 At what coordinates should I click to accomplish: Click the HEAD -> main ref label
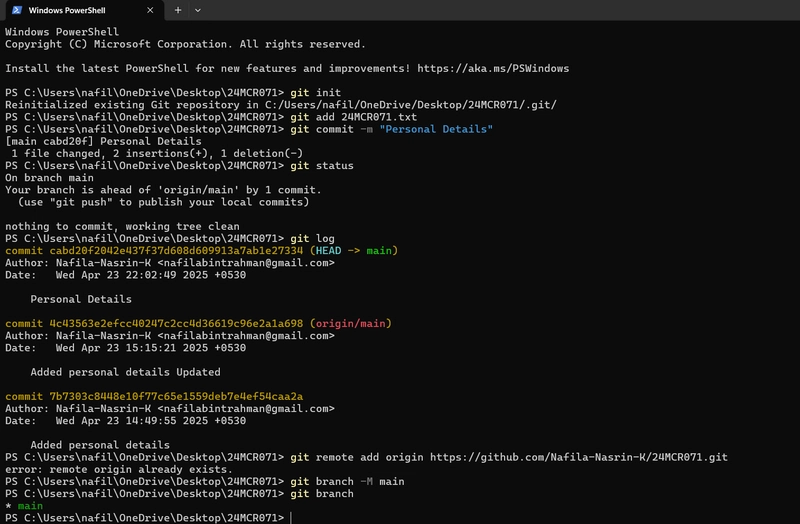point(354,251)
